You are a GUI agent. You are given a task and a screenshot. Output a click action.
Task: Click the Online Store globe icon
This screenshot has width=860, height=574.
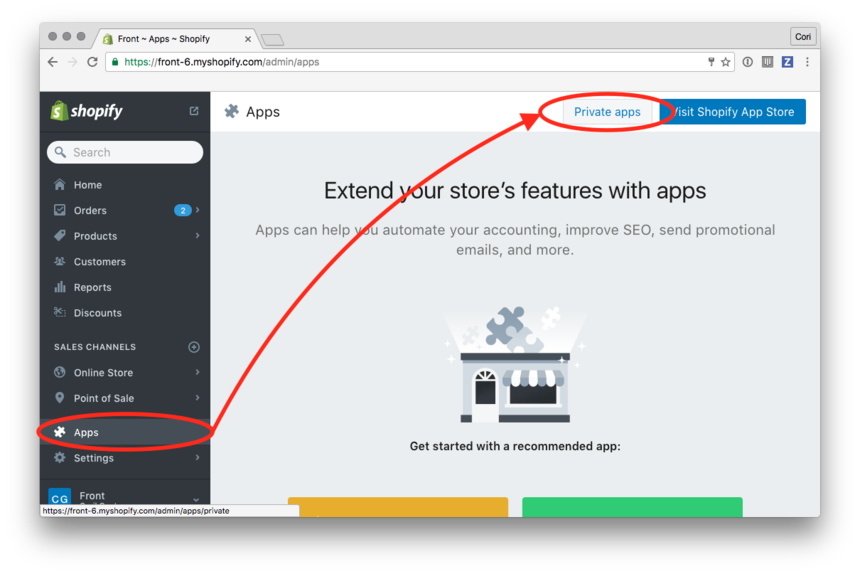(x=60, y=372)
